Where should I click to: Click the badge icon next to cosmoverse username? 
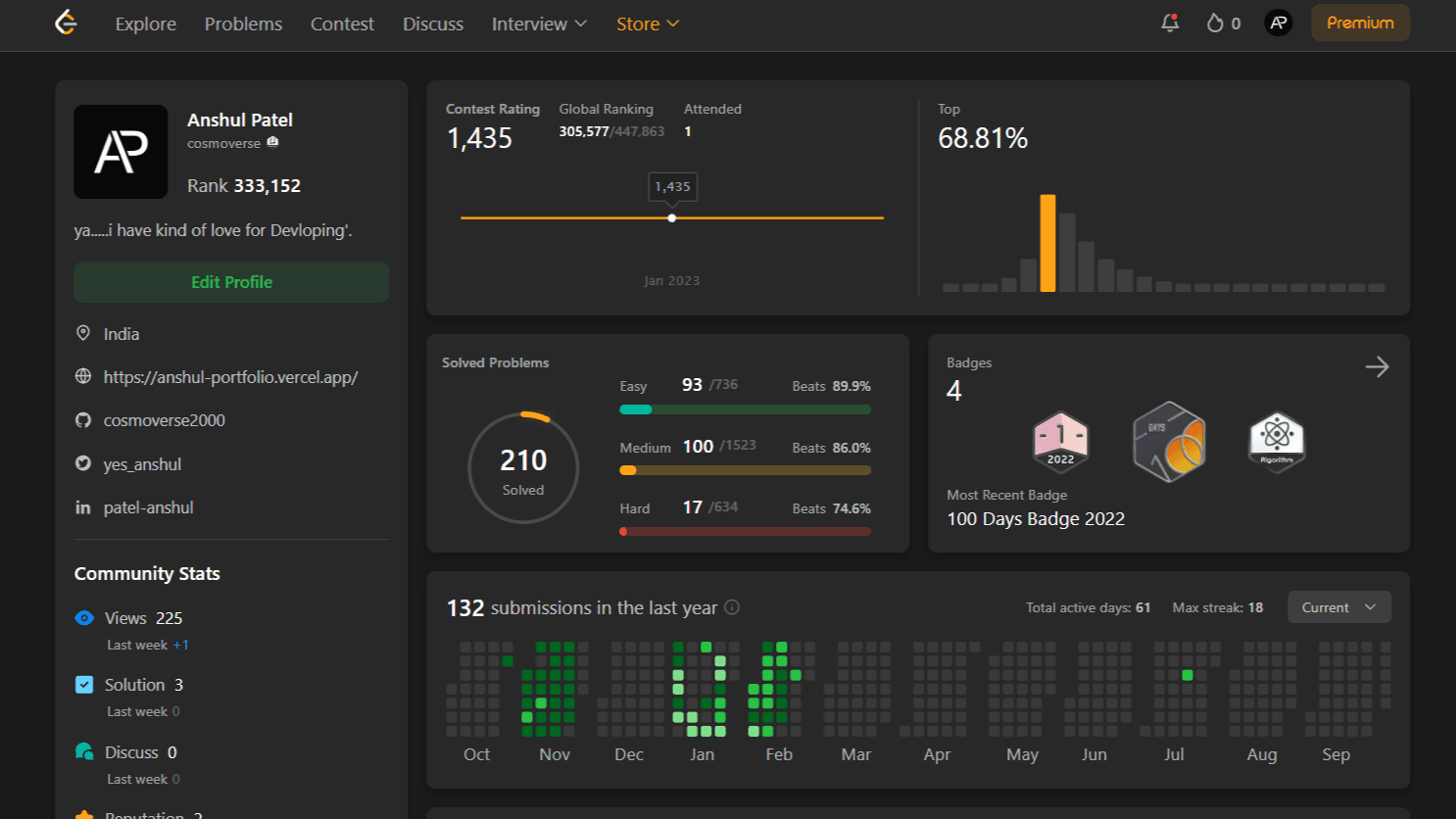[272, 142]
